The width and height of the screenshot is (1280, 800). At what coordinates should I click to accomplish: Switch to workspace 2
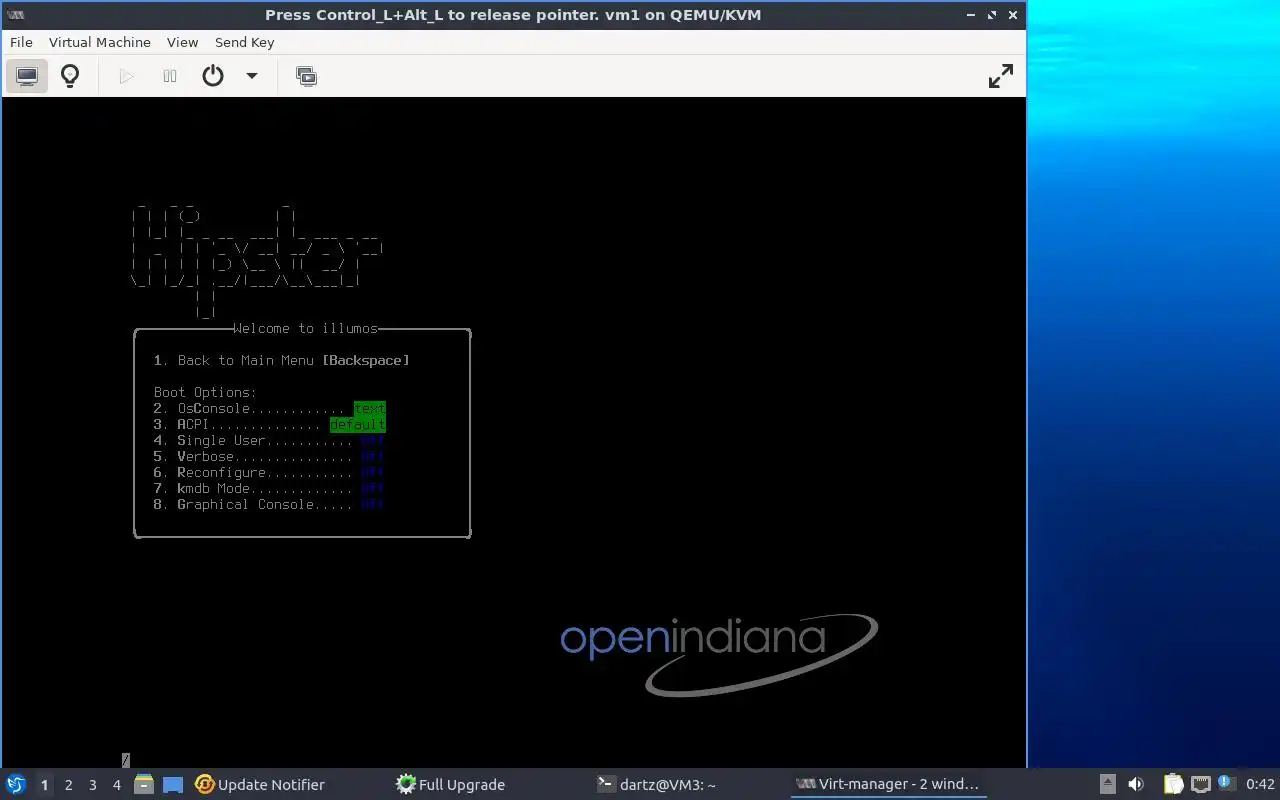(68, 785)
